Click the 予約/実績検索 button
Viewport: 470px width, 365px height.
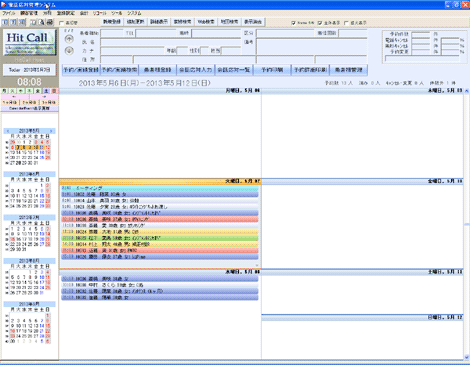tap(119, 70)
